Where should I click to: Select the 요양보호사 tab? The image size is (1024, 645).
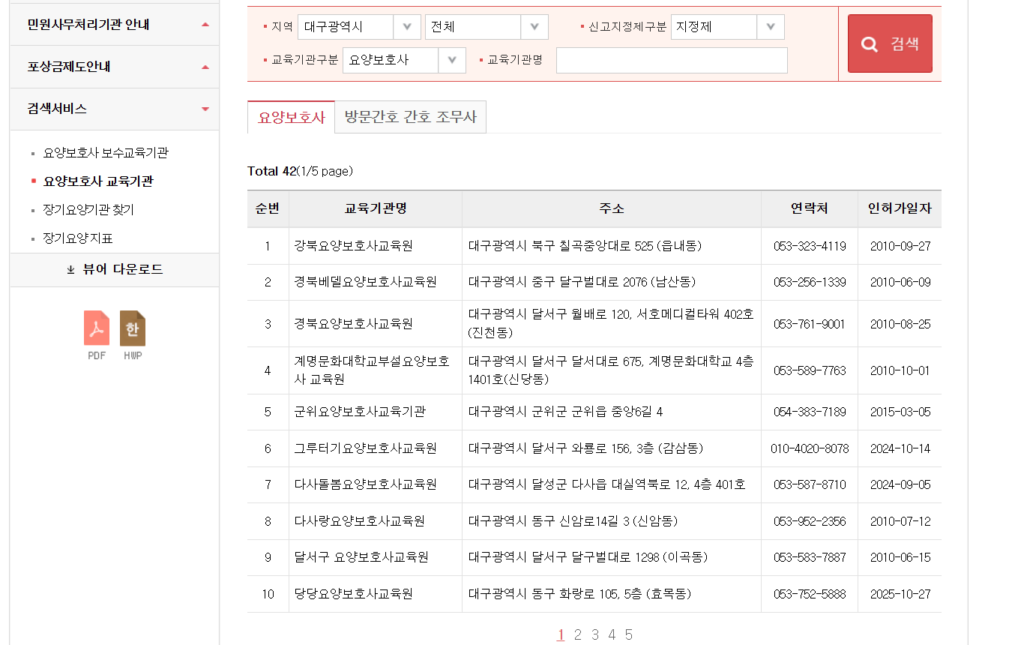point(291,117)
